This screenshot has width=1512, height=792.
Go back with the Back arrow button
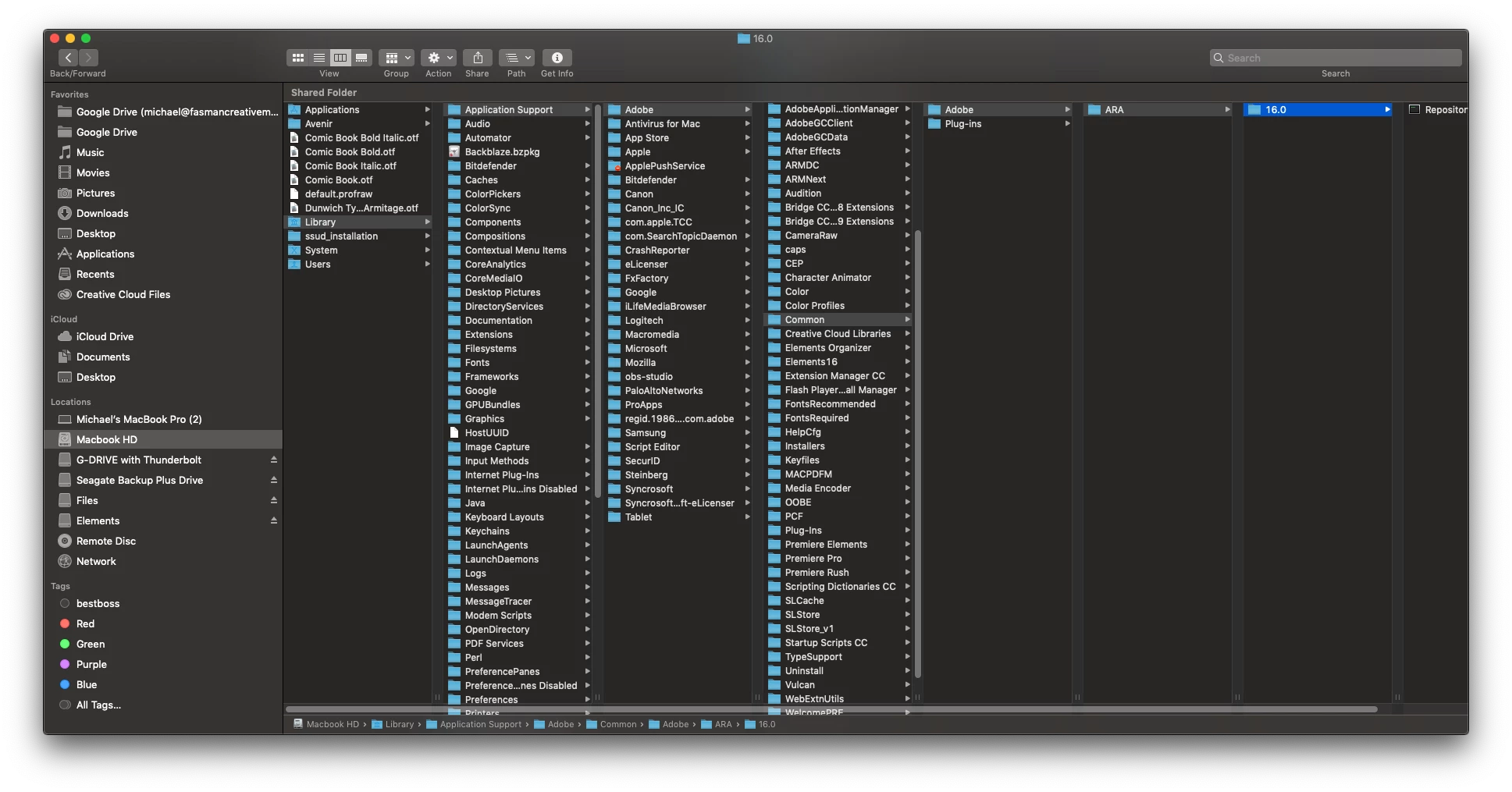(x=68, y=58)
